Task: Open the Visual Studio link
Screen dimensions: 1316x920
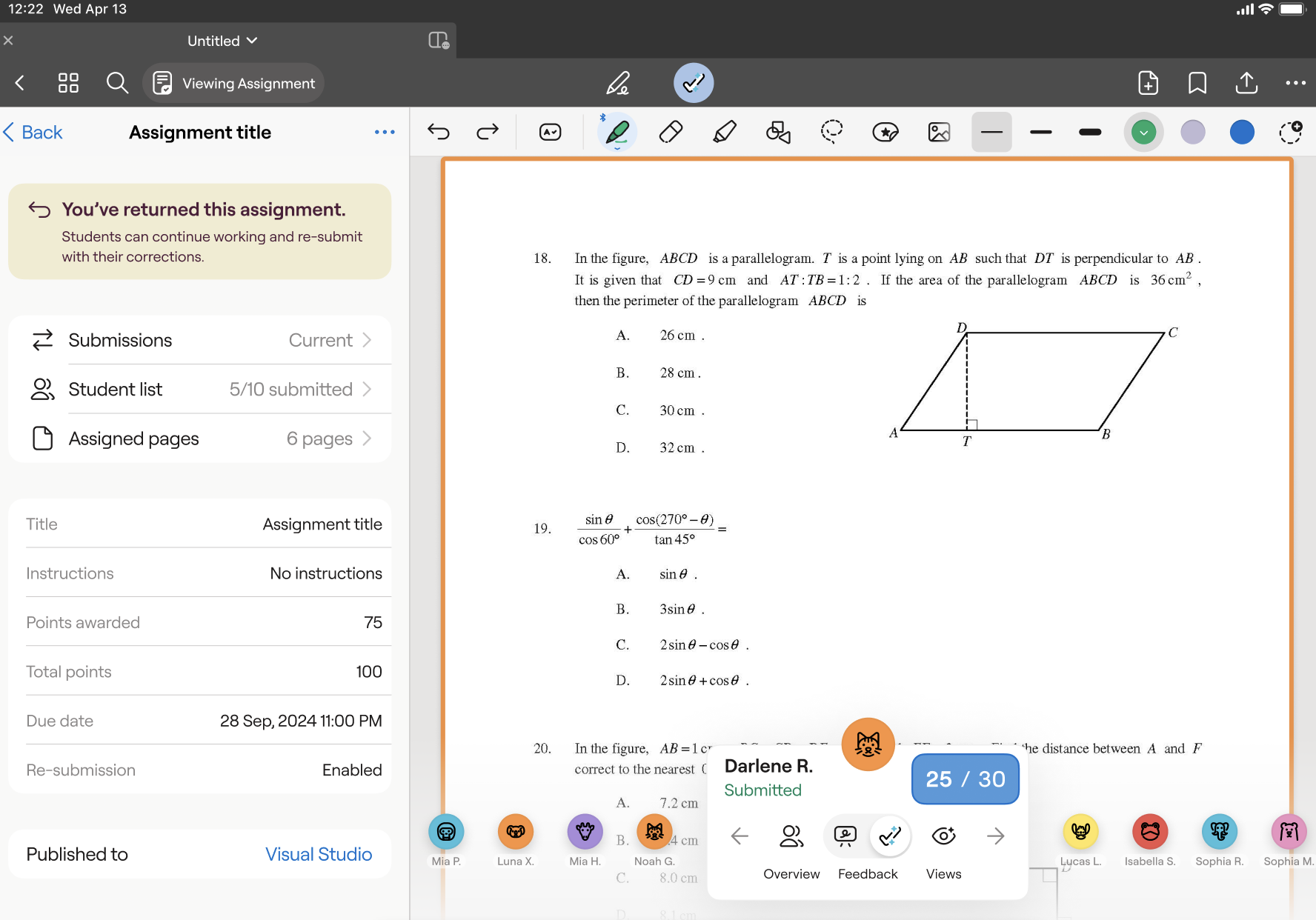Action: tap(319, 854)
